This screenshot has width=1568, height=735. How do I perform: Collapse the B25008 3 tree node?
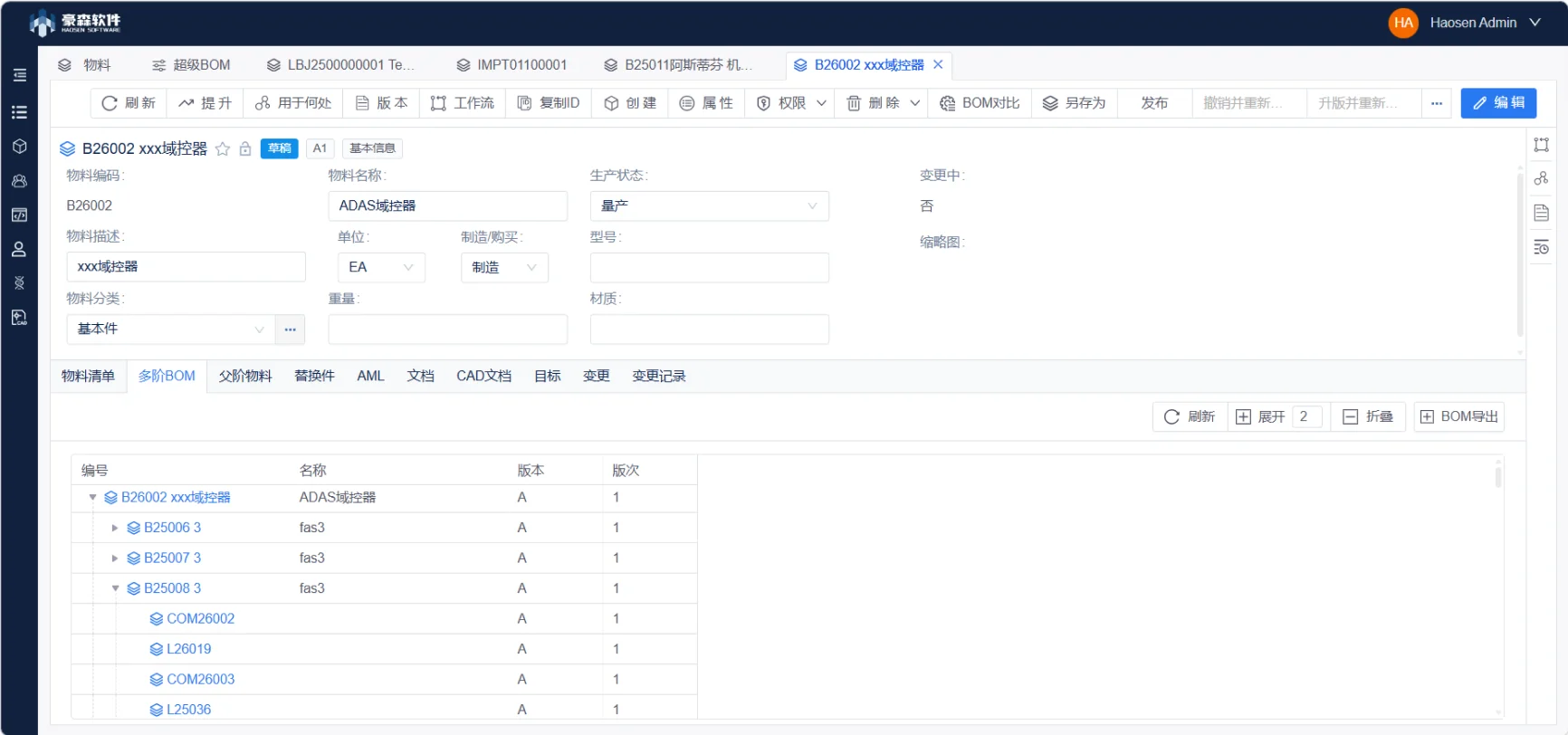coord(115,588)
